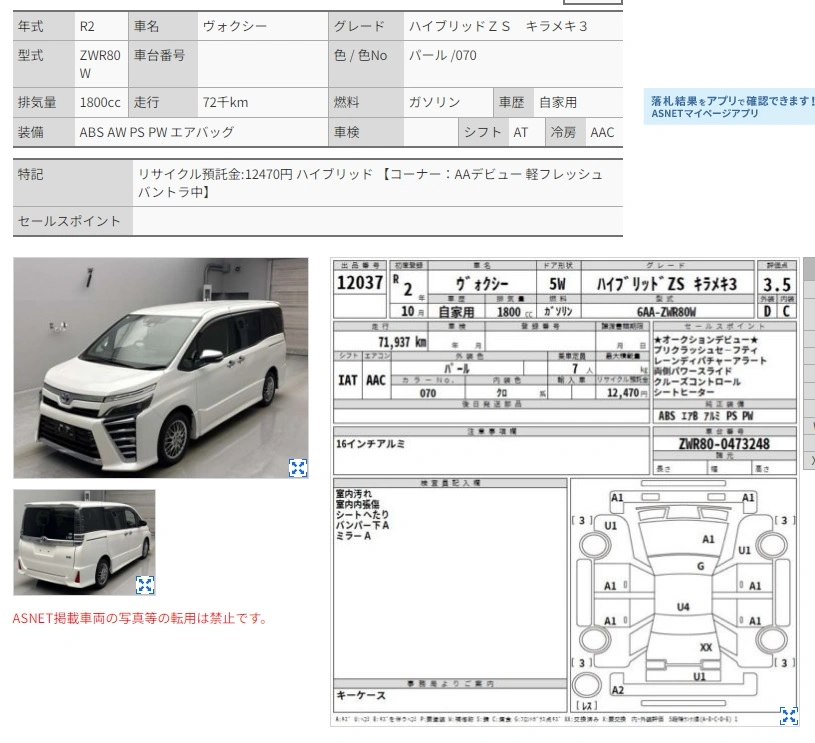
Task: Enlarge the rear car photo via expand icon
Action: tap(145, 585)
